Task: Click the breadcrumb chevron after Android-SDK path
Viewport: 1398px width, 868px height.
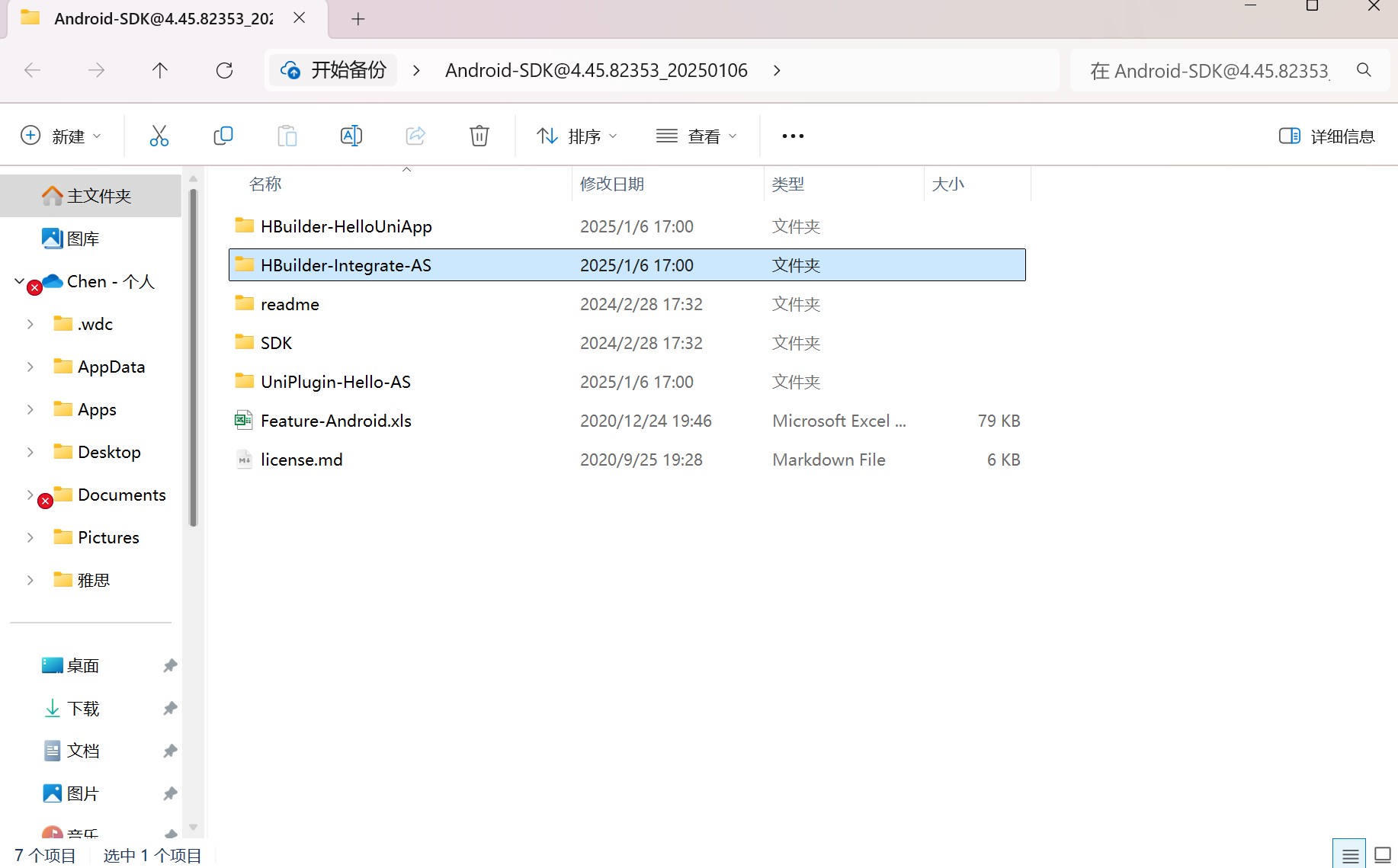Action: tap(777, 70)
